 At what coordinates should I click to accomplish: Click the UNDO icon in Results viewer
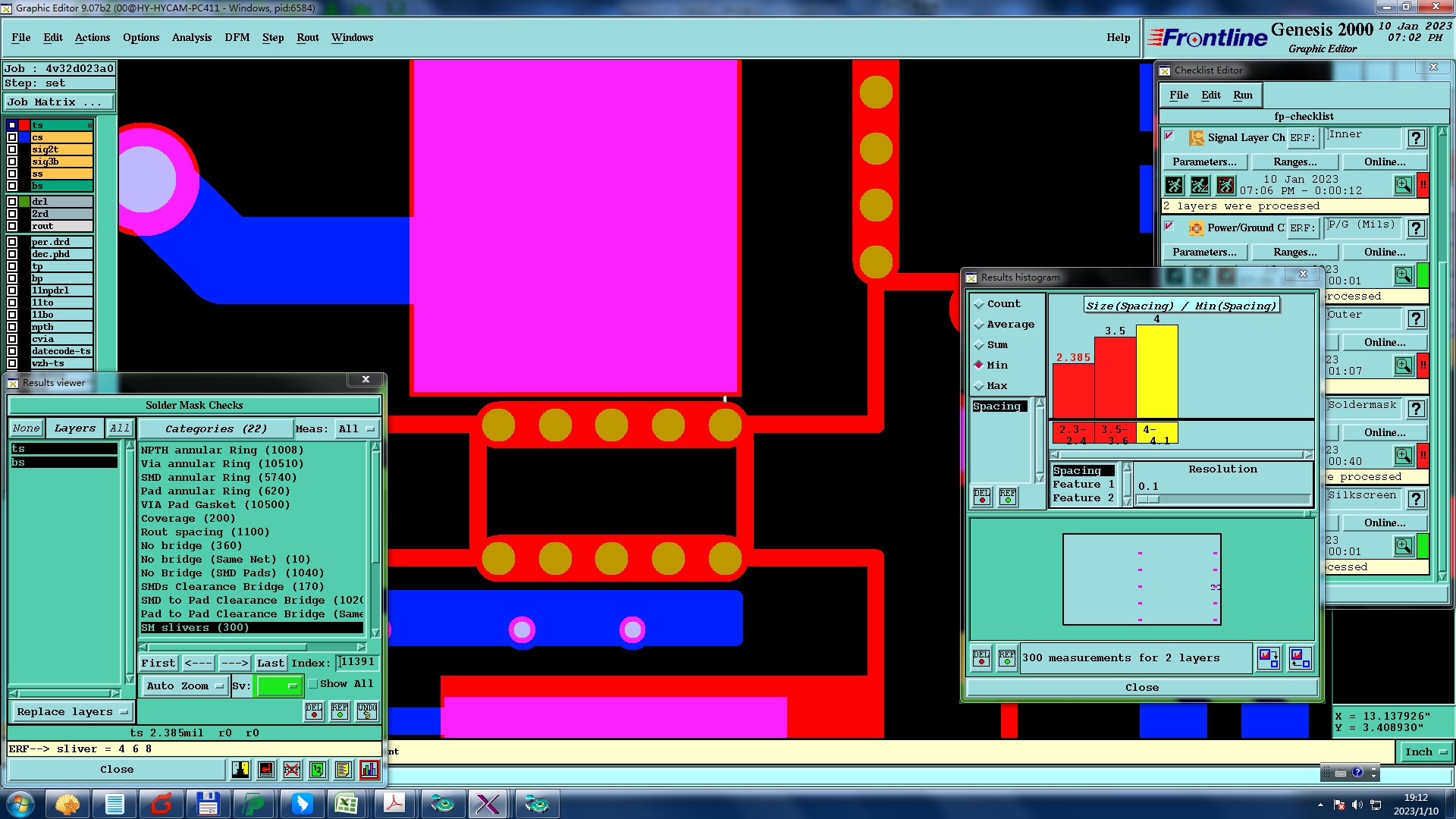click(367, 711)
